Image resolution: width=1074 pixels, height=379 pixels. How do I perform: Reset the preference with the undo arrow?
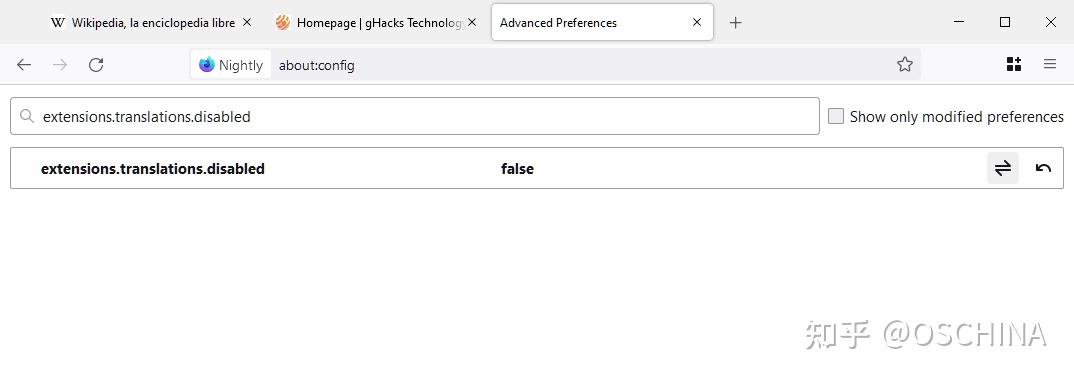pyautogui.click(x=1043, y=169)
